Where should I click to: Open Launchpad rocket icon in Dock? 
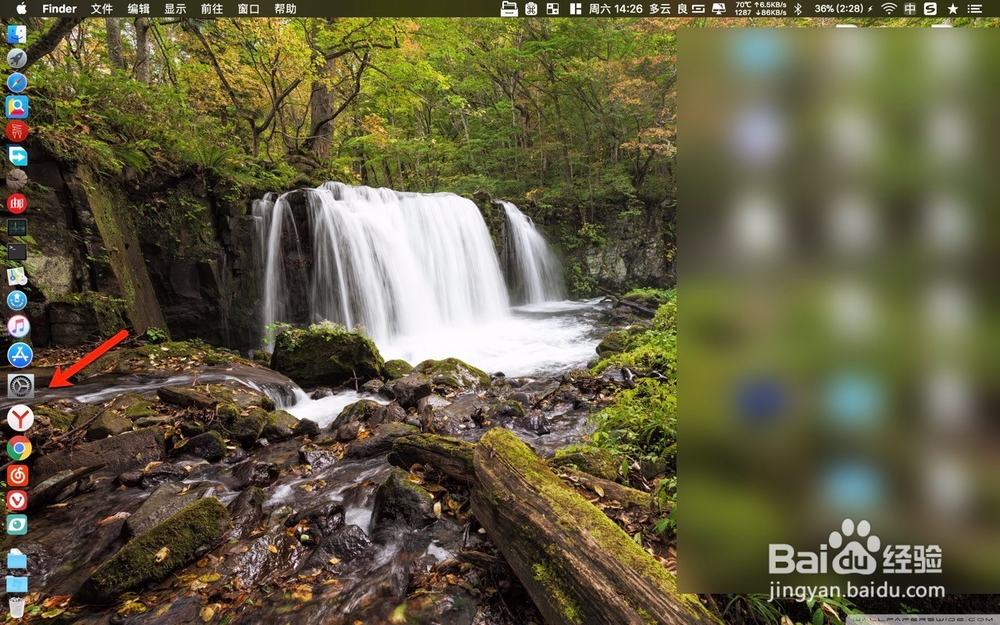click(x=17, y=58)
